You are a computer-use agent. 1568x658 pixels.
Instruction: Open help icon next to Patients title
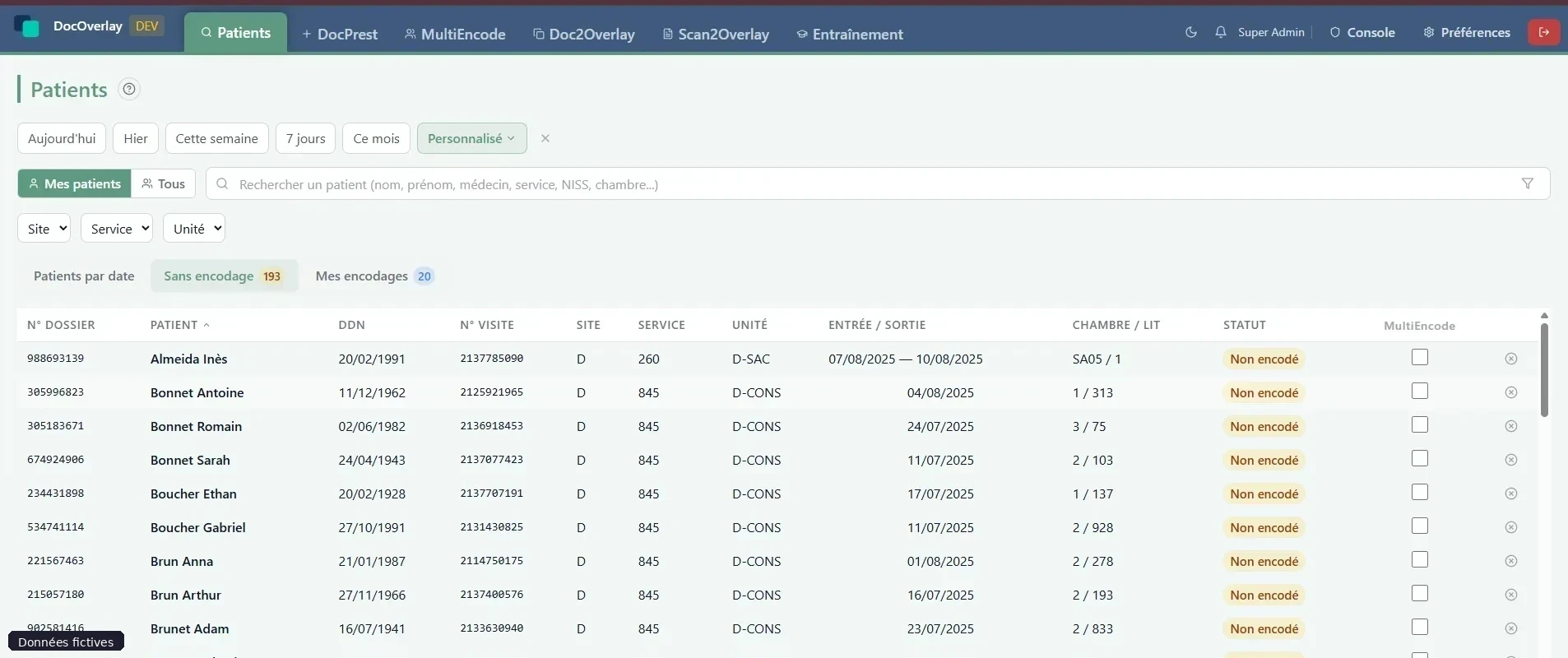point(128,89)
